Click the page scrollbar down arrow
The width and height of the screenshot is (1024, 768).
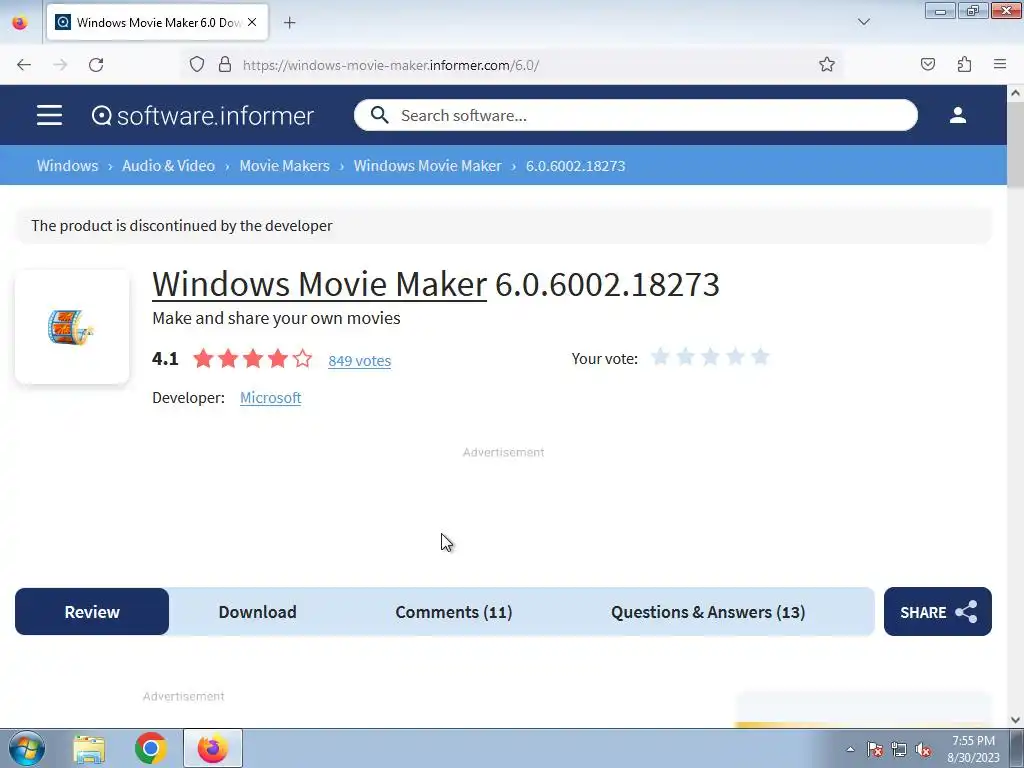pyautogui.click(x=1015, y=719)
